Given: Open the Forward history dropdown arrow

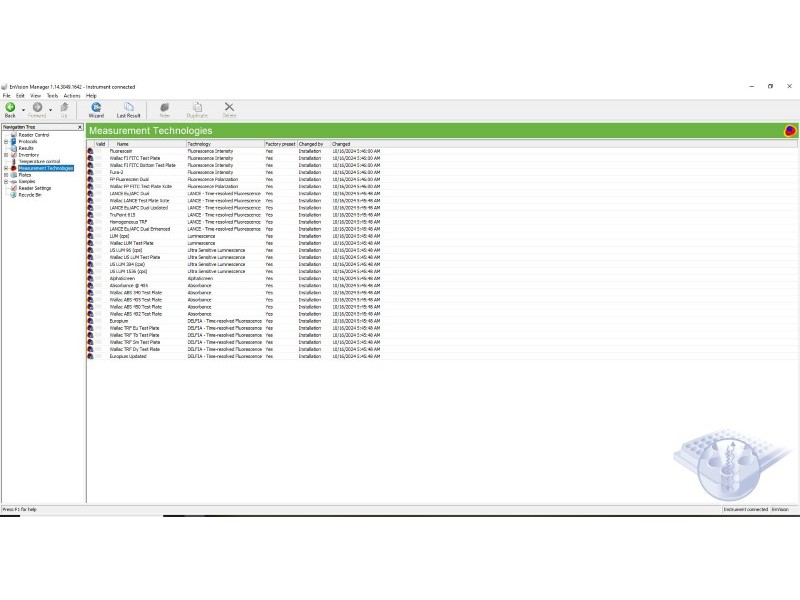Looking at the screenshot, I should tap(51, 109).
